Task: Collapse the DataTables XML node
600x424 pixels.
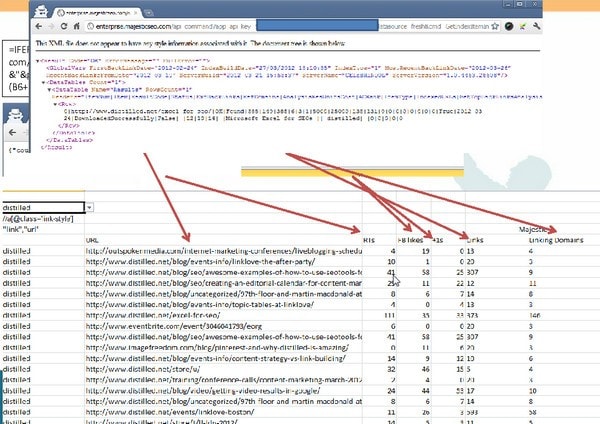Action: 43,82
